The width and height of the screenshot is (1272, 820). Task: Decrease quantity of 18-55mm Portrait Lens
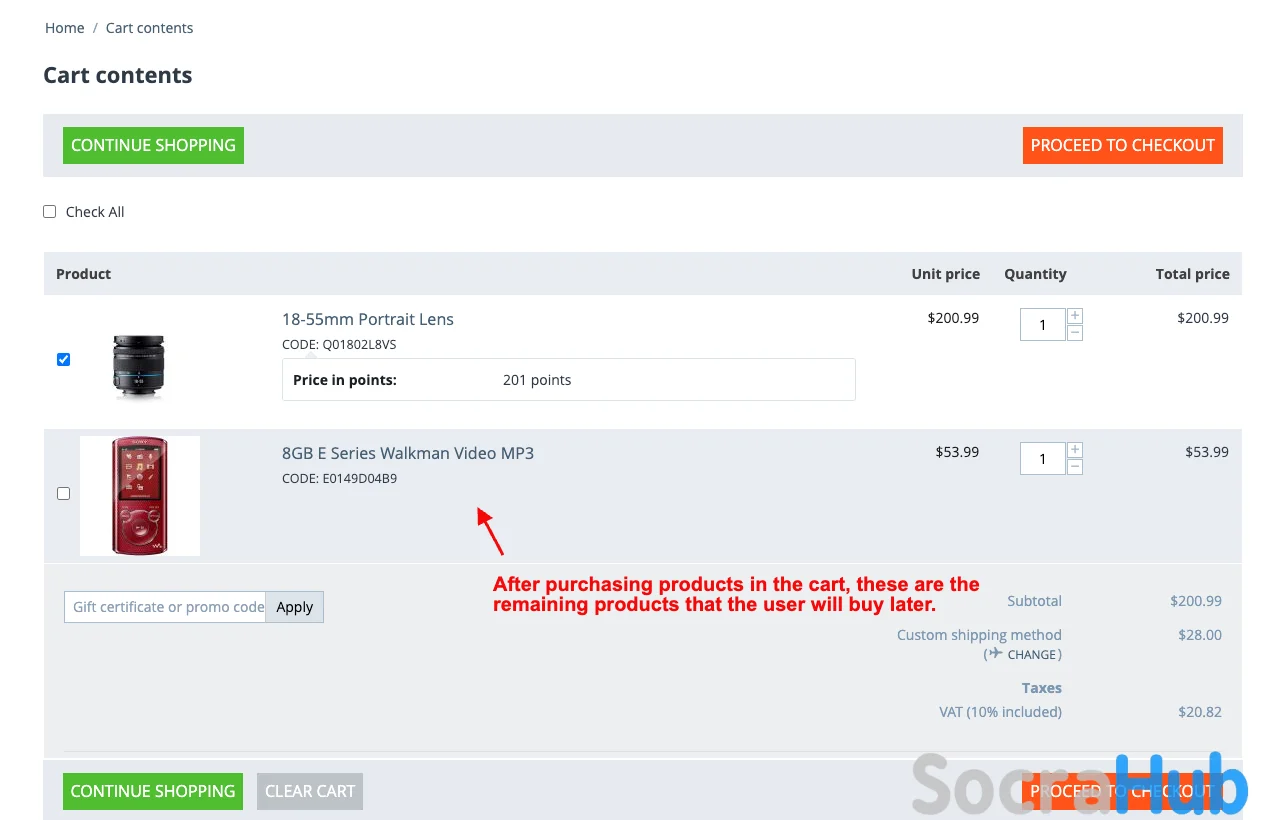click(1075, 333)
